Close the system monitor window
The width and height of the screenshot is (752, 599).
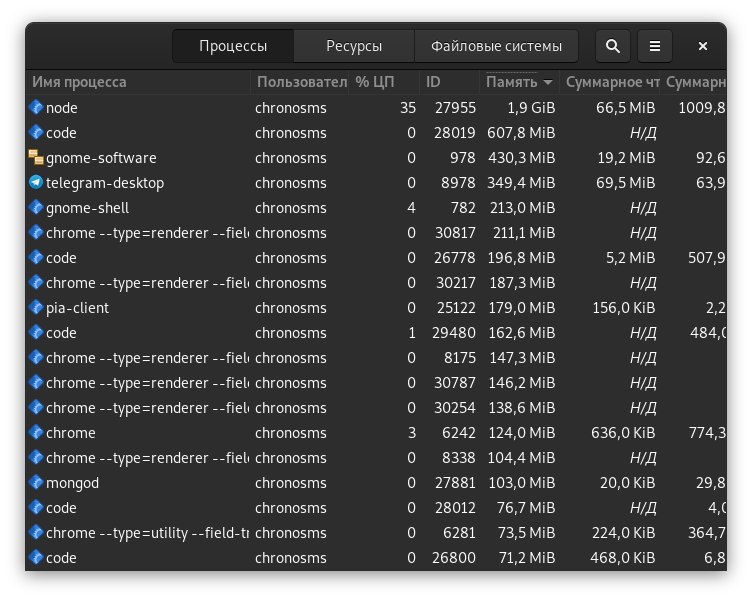coord(703,46)
